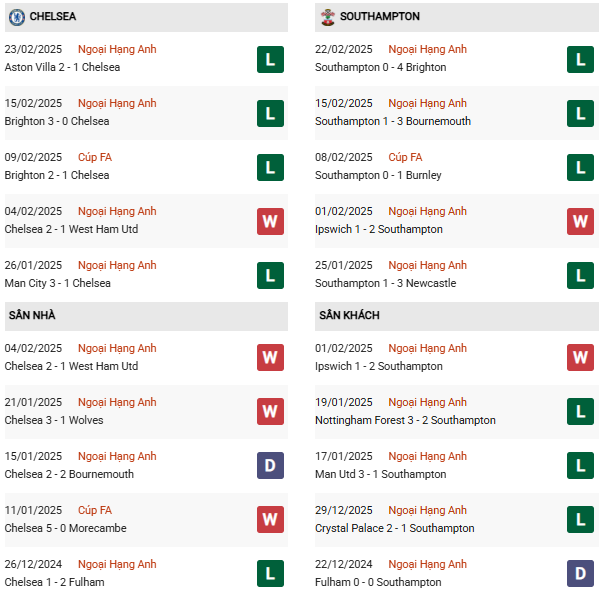Click the W badge for Chelsea 3-1 Wolves
Screen dimensions: 600x592
pyautogui.click(x=270, y=411)
